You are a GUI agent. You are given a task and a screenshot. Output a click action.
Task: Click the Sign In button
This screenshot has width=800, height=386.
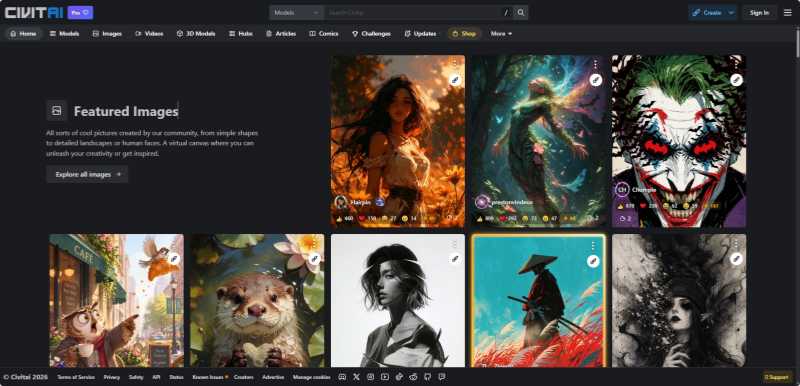[x=759, y=13]
